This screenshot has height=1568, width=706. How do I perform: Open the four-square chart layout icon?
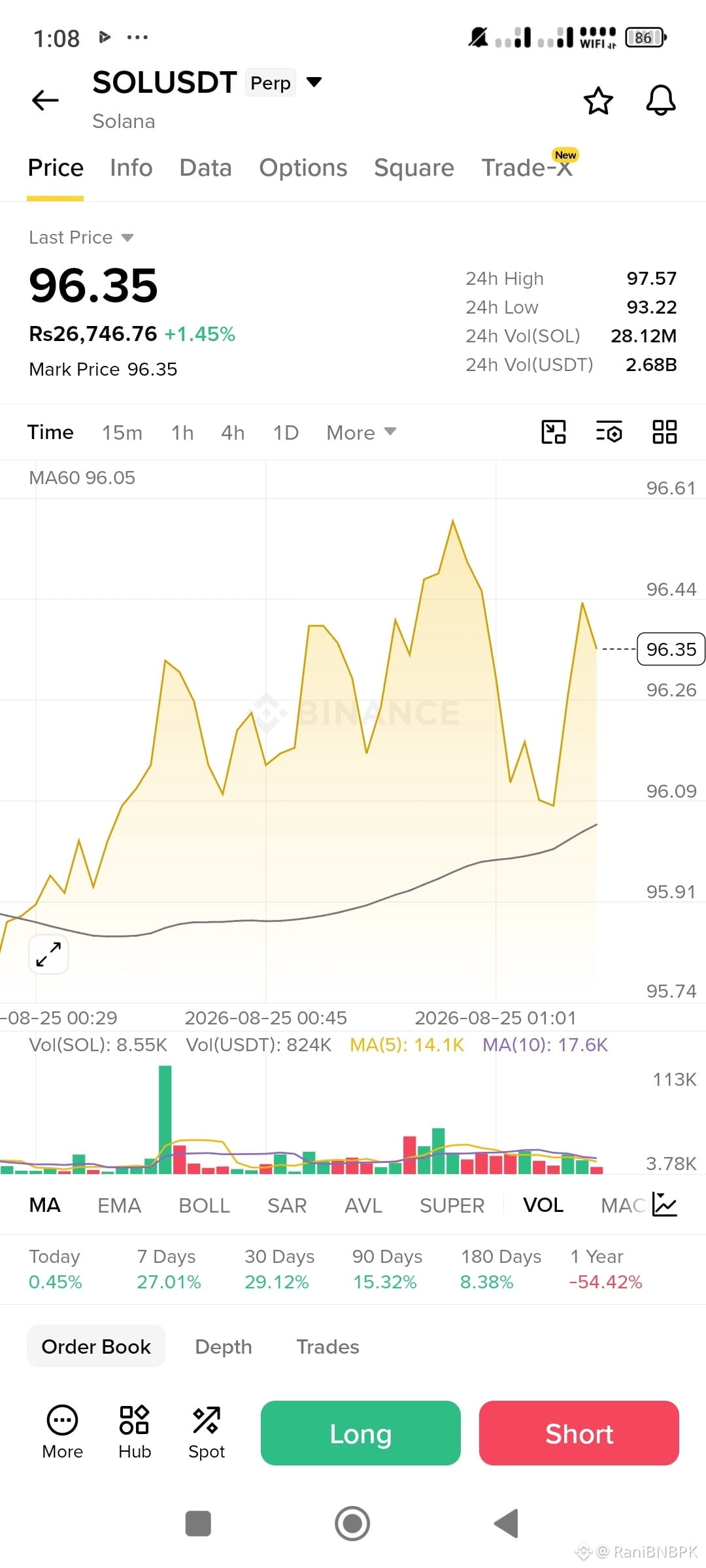(665, 432)
